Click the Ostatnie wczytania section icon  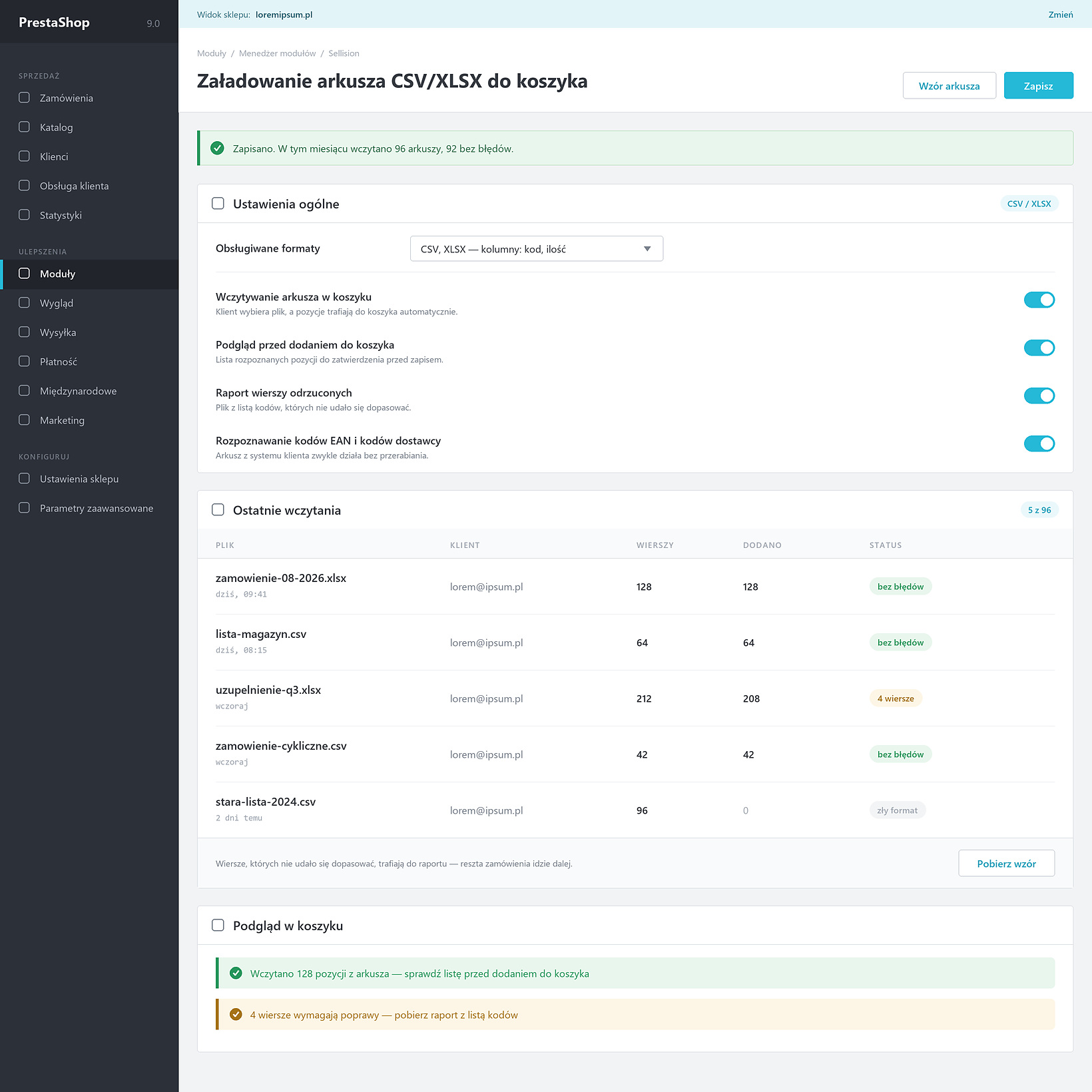(x=218, y=510)
